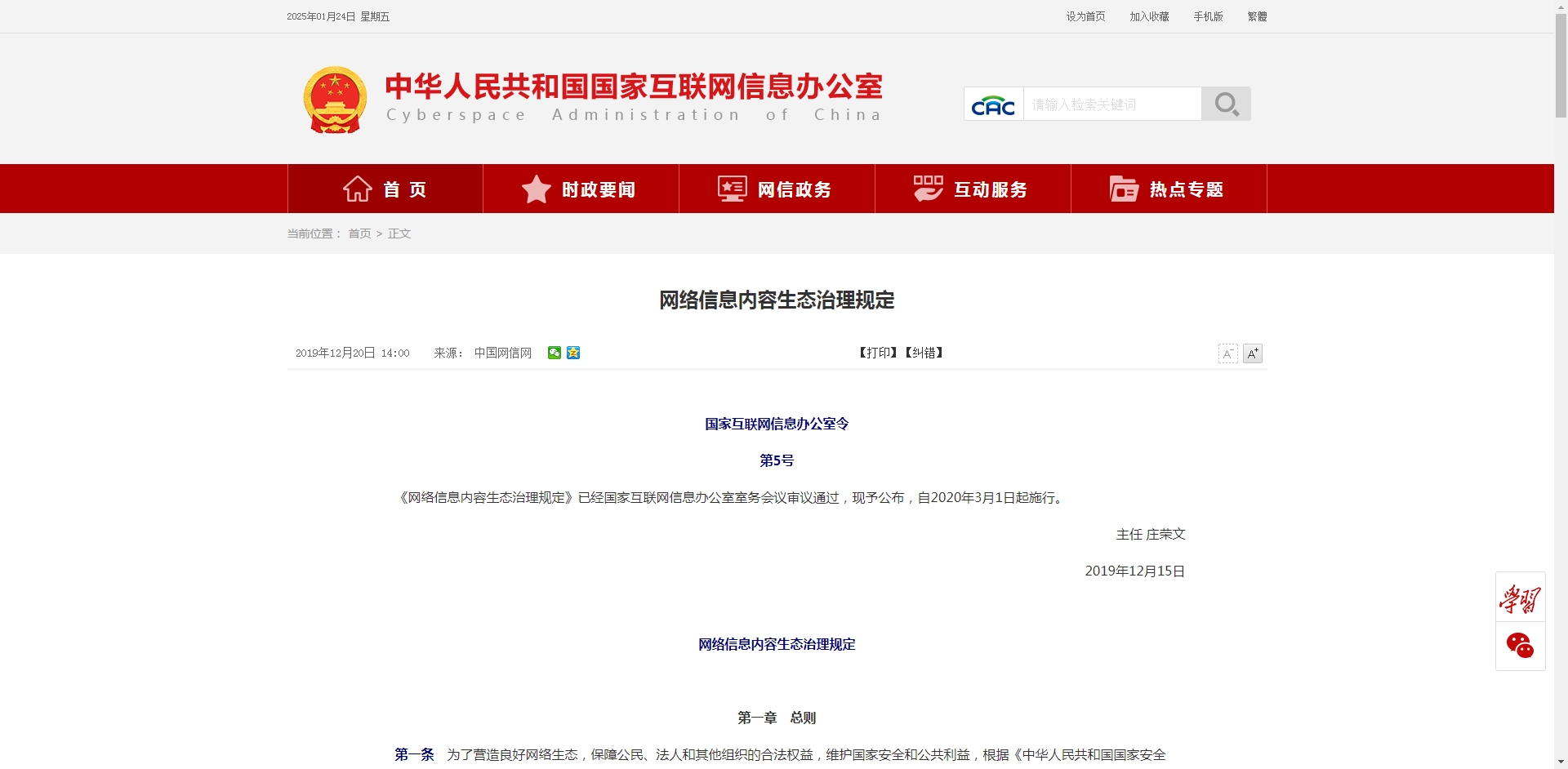Click the national emblem logo
The width and height of the screenshot is (1568, 769).
(335, 100)
